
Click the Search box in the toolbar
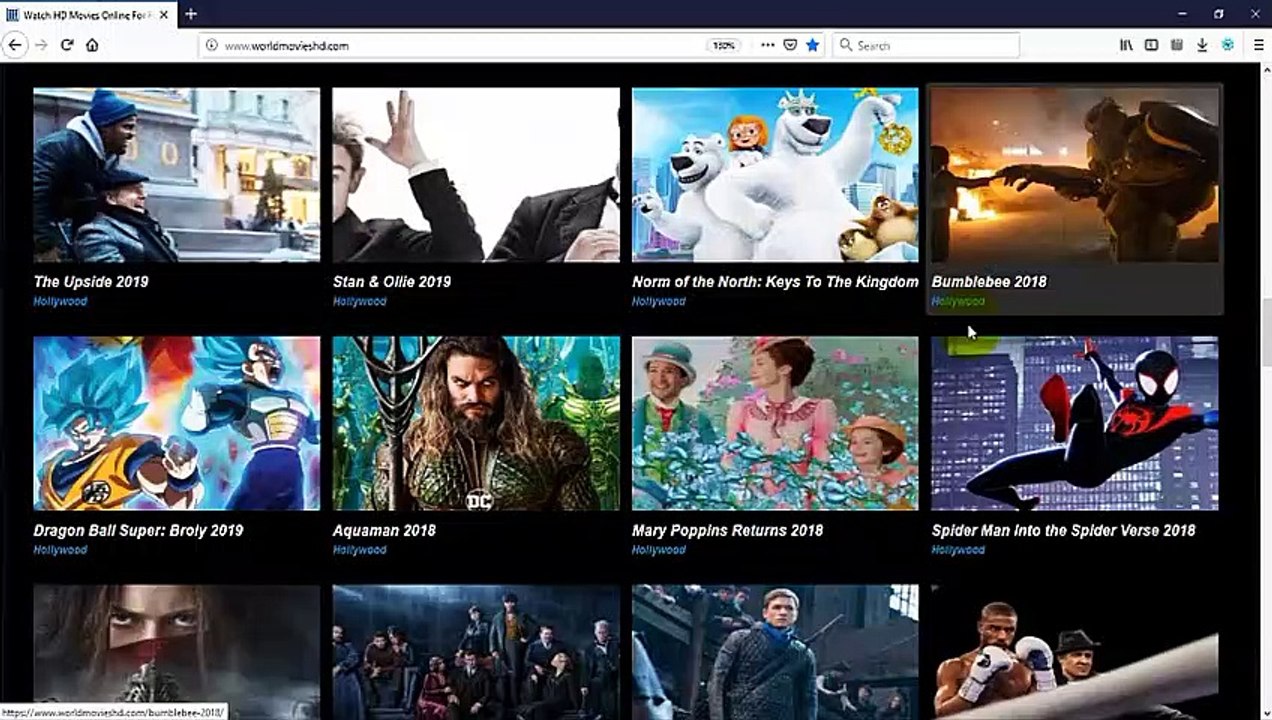pos(926,45)
